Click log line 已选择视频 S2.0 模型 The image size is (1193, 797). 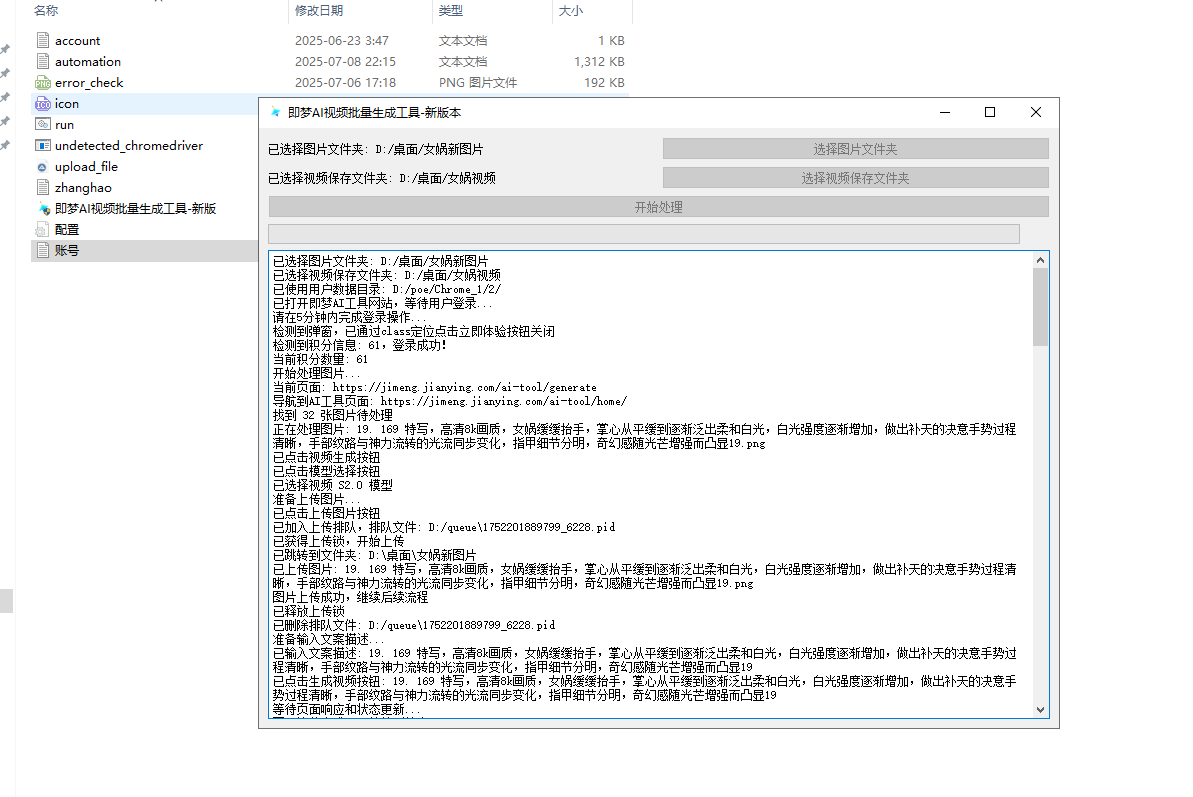tap(332, 485)
